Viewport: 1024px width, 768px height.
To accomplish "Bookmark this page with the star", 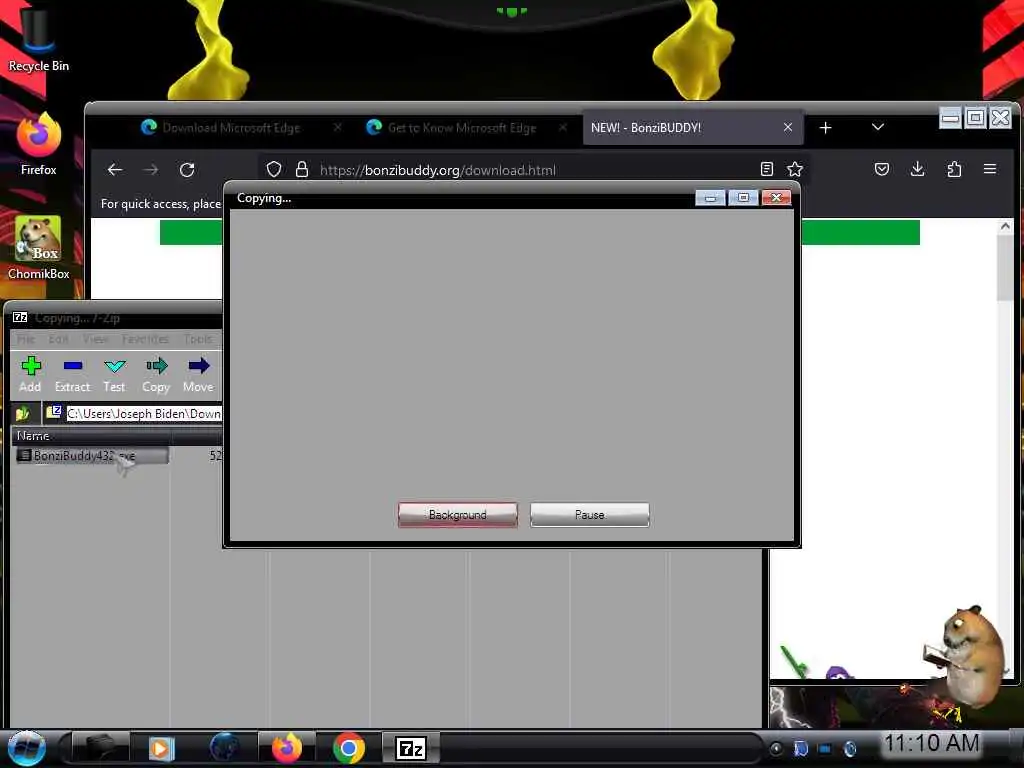I will point(795,170).
